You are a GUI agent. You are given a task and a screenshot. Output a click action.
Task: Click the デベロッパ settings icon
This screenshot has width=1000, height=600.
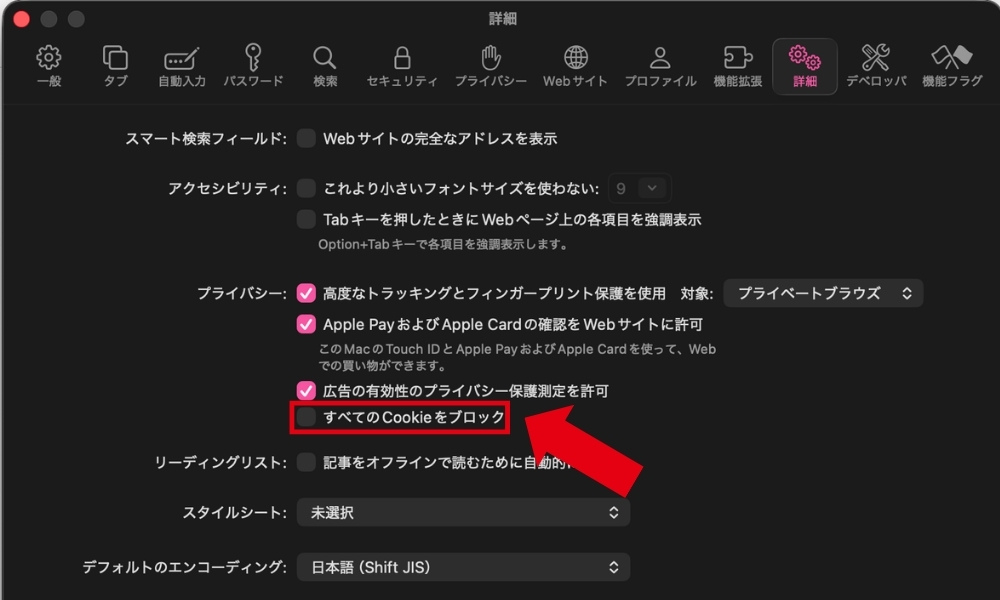pyautogui.click(x=875, y=65)
